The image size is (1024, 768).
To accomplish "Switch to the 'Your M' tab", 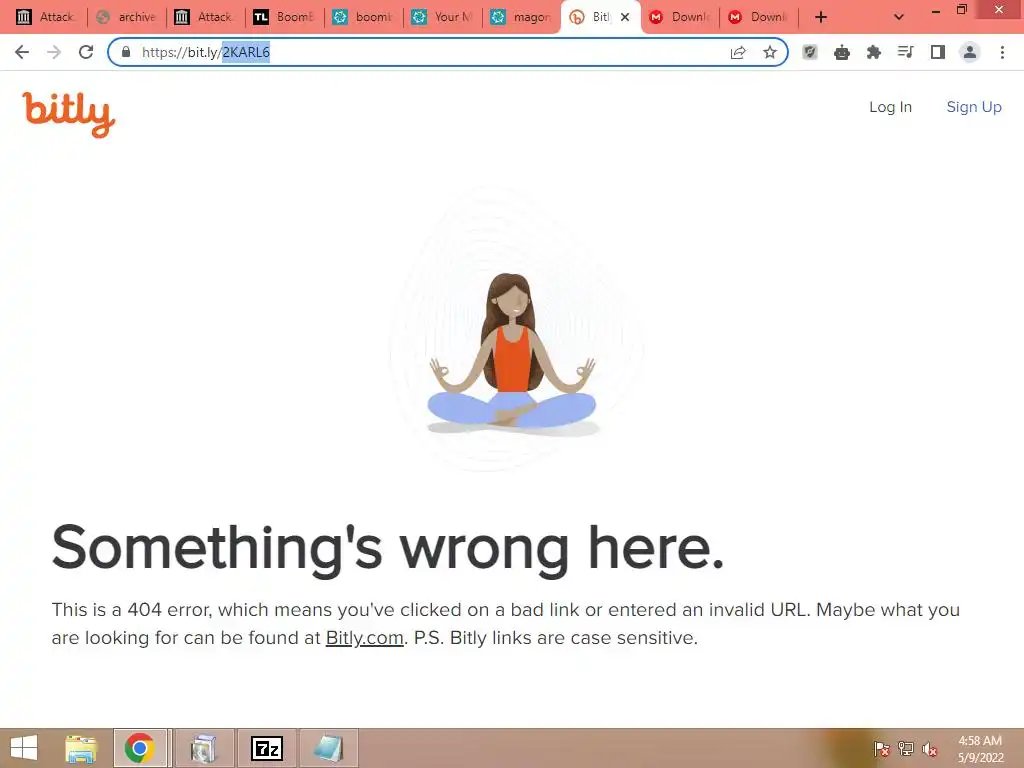I will click(443, 17).
